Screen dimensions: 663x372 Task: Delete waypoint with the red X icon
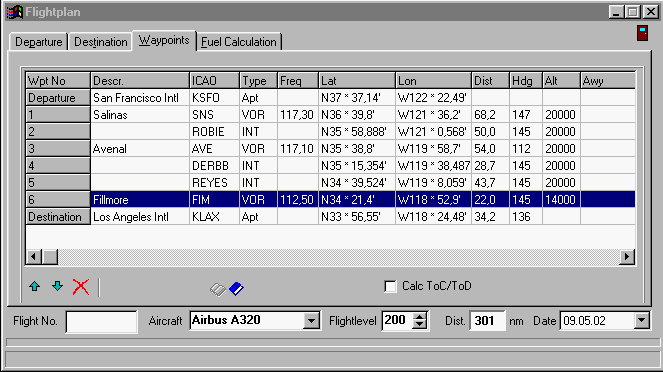coord(80,287)
